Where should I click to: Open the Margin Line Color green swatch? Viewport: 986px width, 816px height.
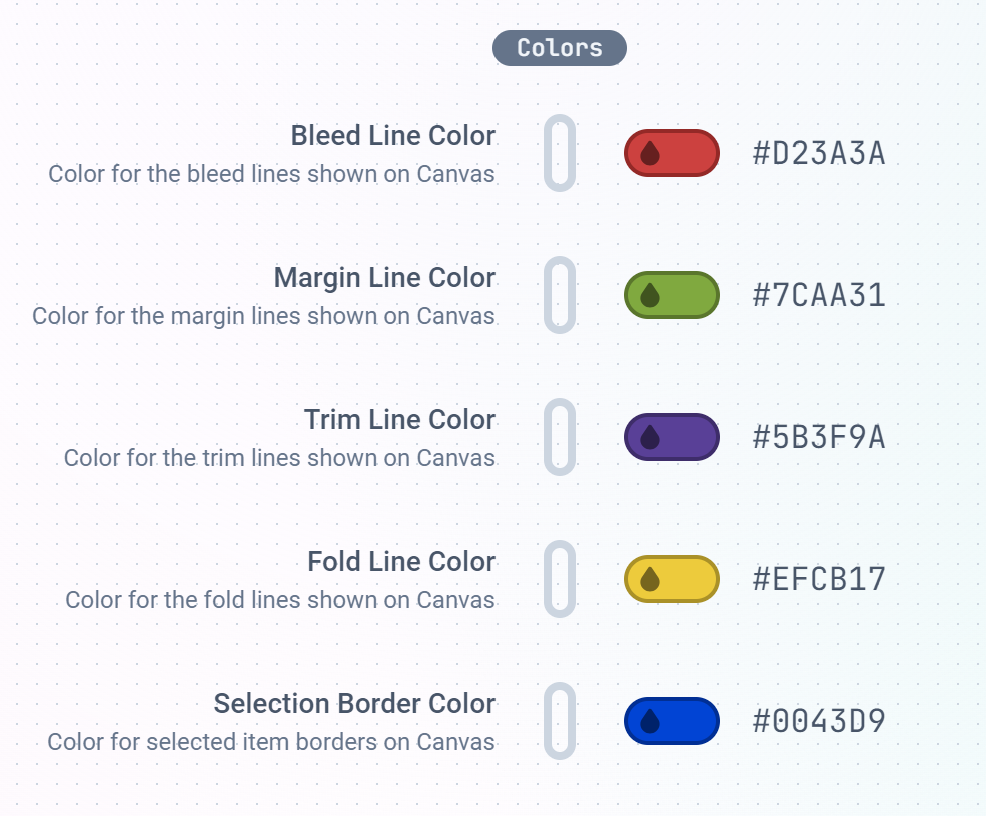point(672,295)
